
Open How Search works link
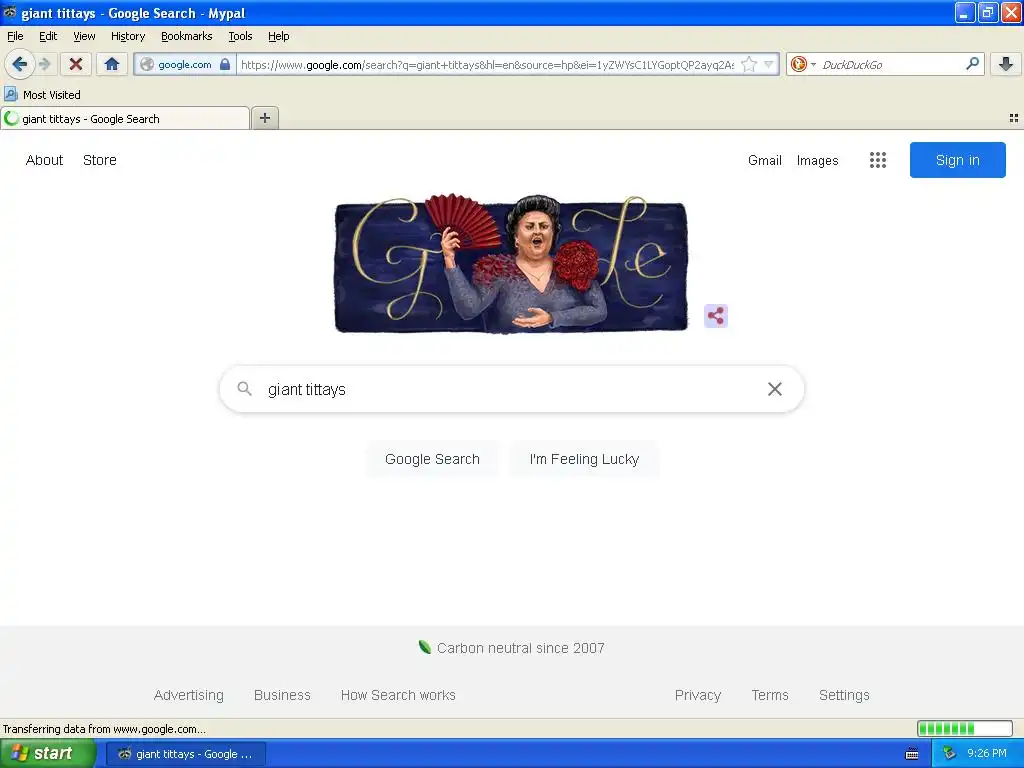coord(398,695)
